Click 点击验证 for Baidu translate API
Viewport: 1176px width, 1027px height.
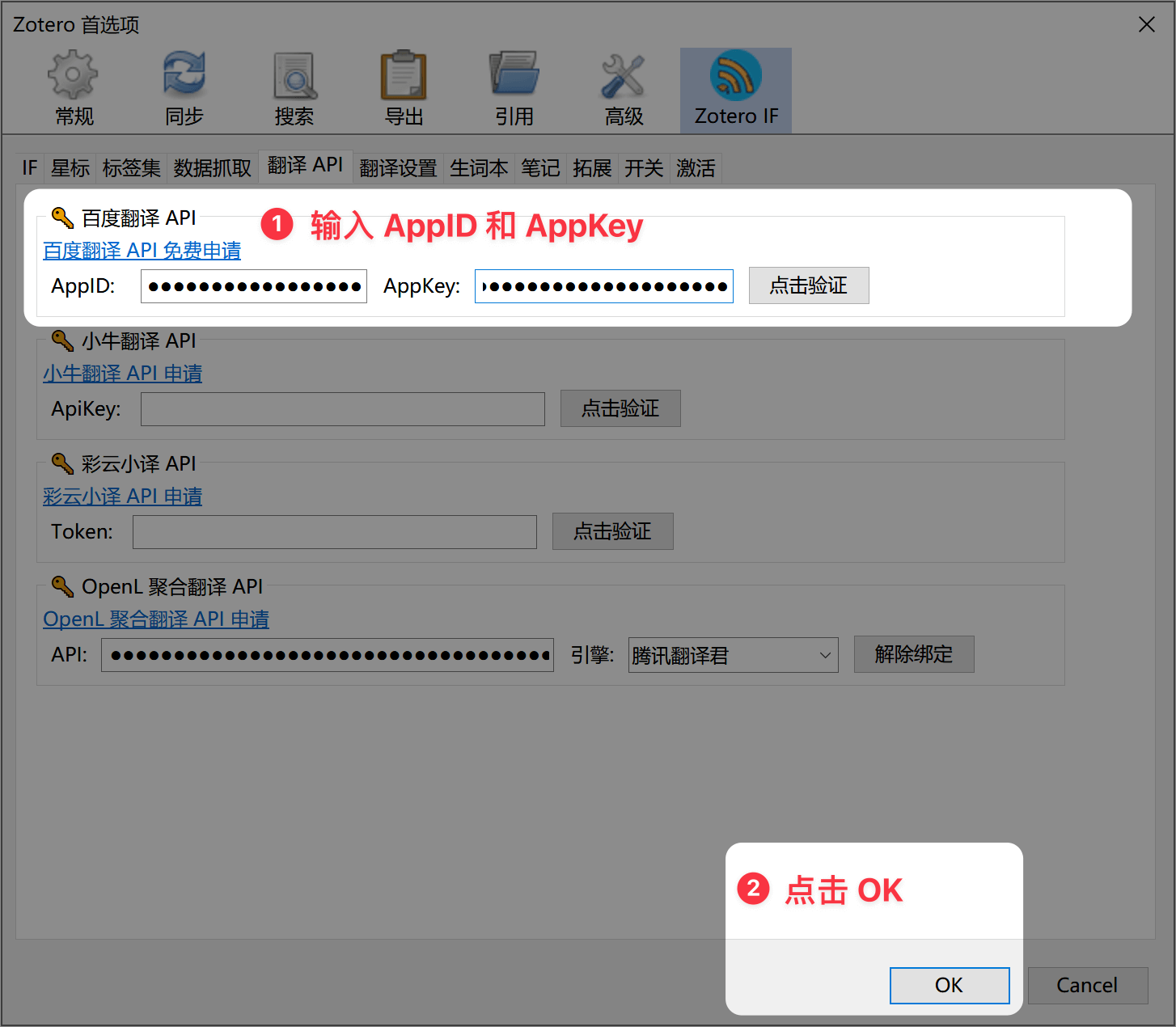tap(809, 285)
